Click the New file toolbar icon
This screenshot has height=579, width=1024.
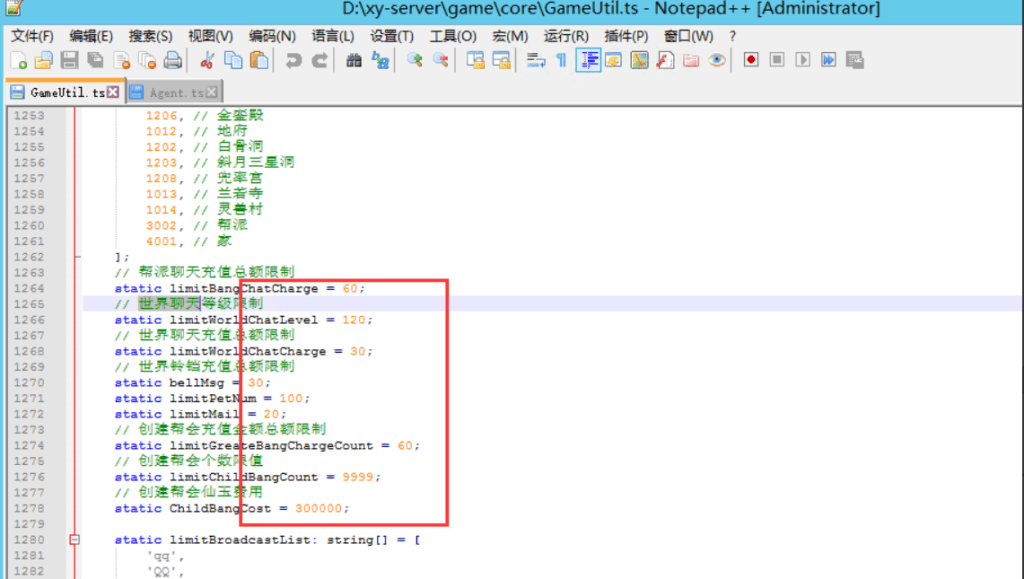[x=19, y=60]
